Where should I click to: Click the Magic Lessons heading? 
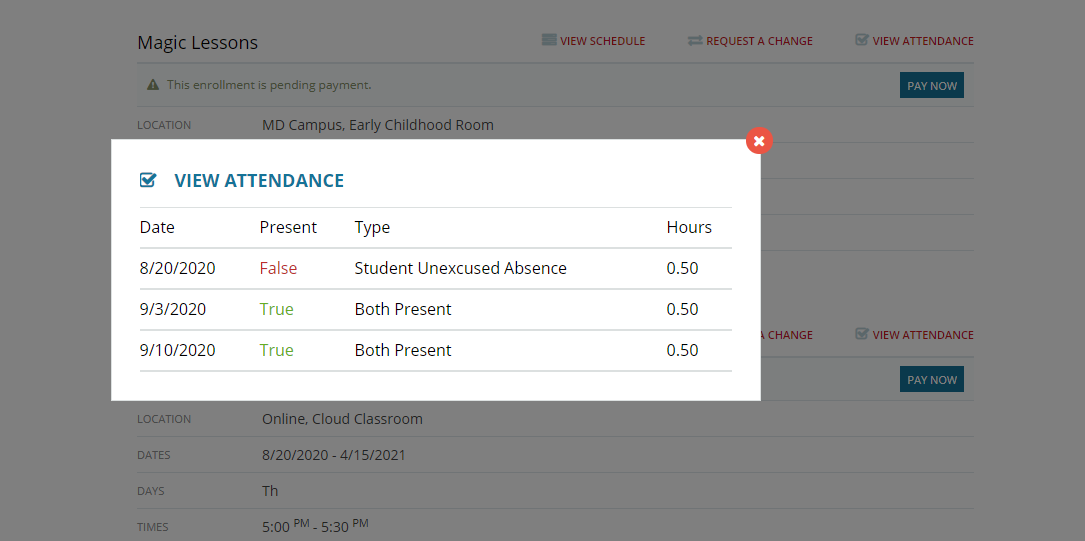pyautogui.click(x=197, y=42)
